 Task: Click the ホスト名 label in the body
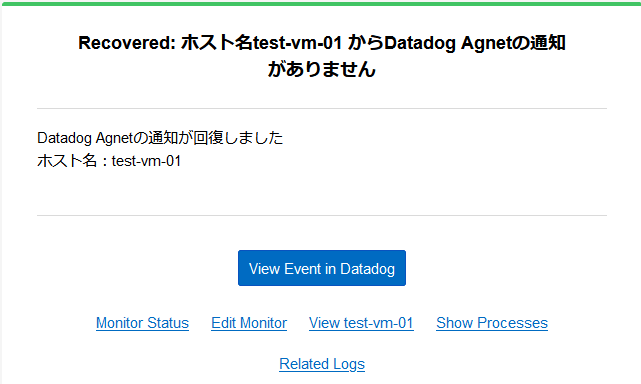[67, 161]
